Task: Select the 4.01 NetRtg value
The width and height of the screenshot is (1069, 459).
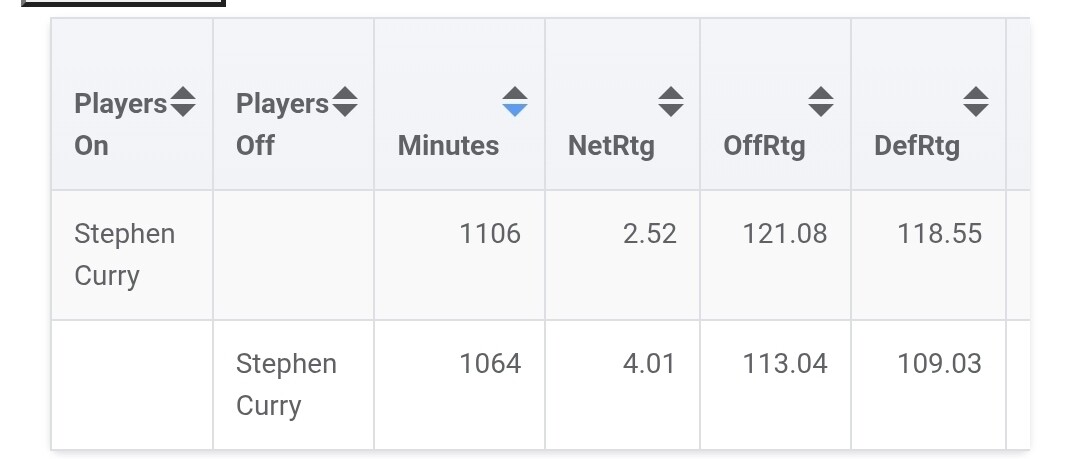Action: click(648, 364)
